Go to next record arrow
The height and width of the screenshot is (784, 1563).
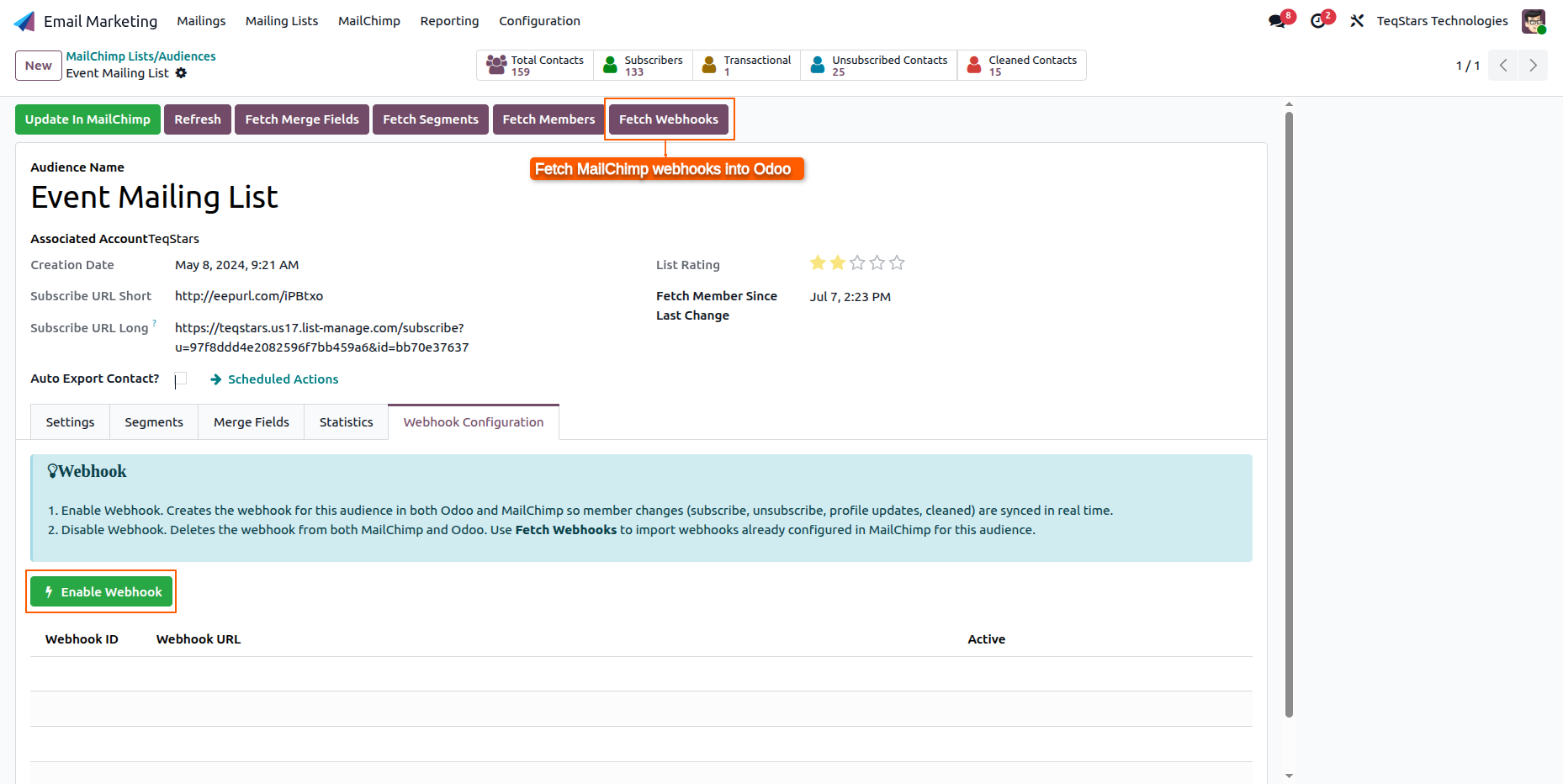(1533, 66)
